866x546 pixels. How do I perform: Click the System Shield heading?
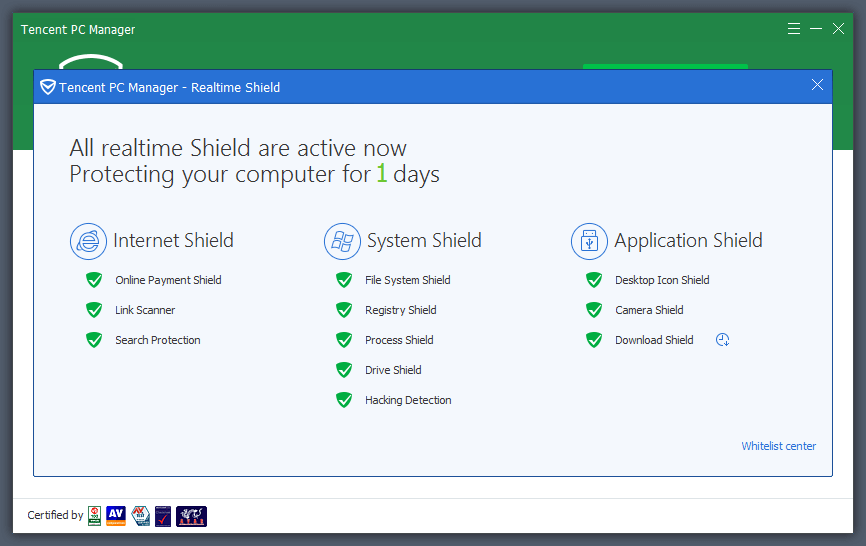(x=424, y=241)
